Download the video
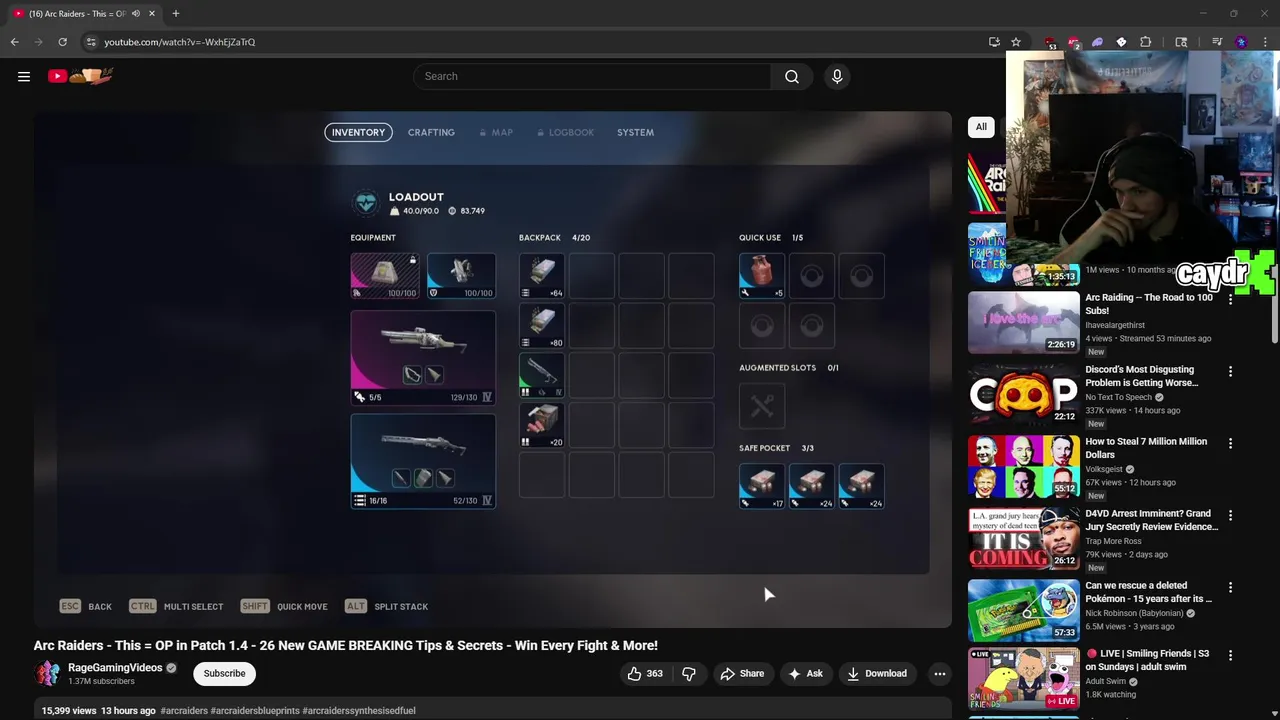This screenshot has height=720, width=1280. 876,674
